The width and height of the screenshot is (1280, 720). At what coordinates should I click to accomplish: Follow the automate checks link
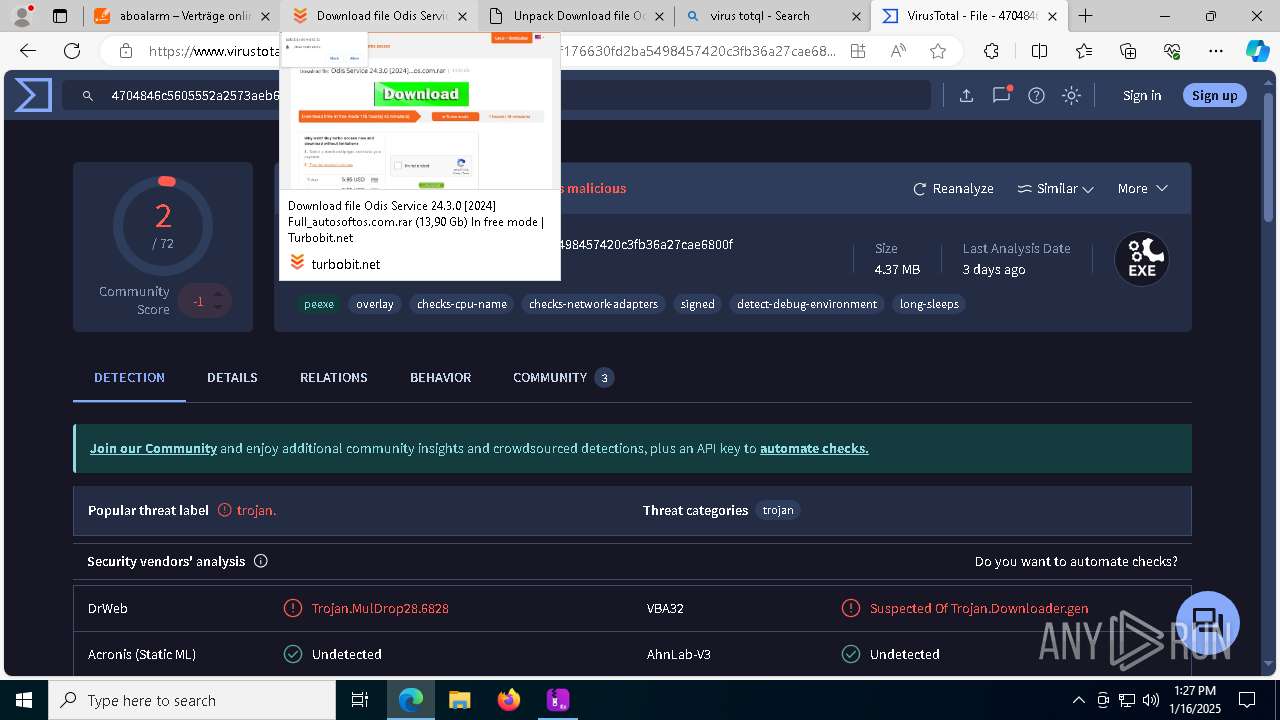(x=814, y=448)
